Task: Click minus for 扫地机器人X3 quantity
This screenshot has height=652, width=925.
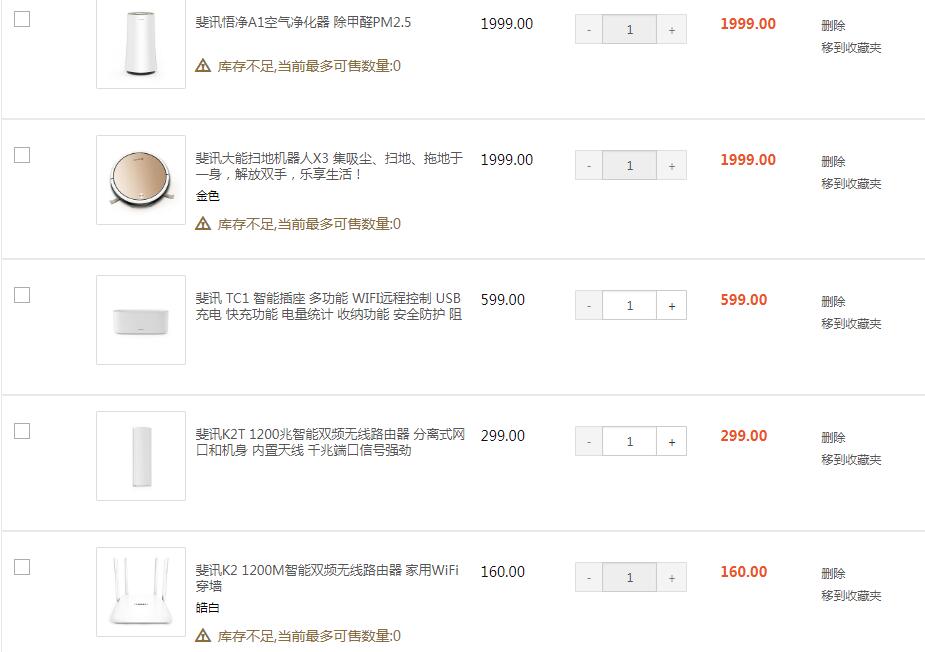Action: 589,166
